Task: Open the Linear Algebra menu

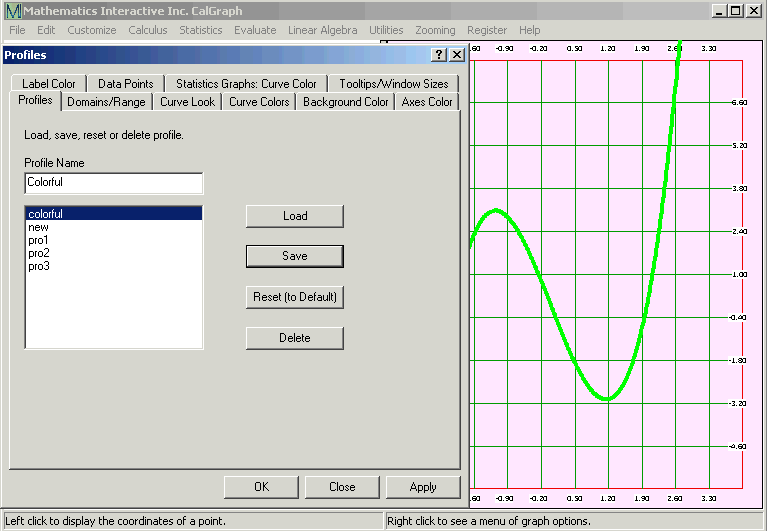Action: 322,30
